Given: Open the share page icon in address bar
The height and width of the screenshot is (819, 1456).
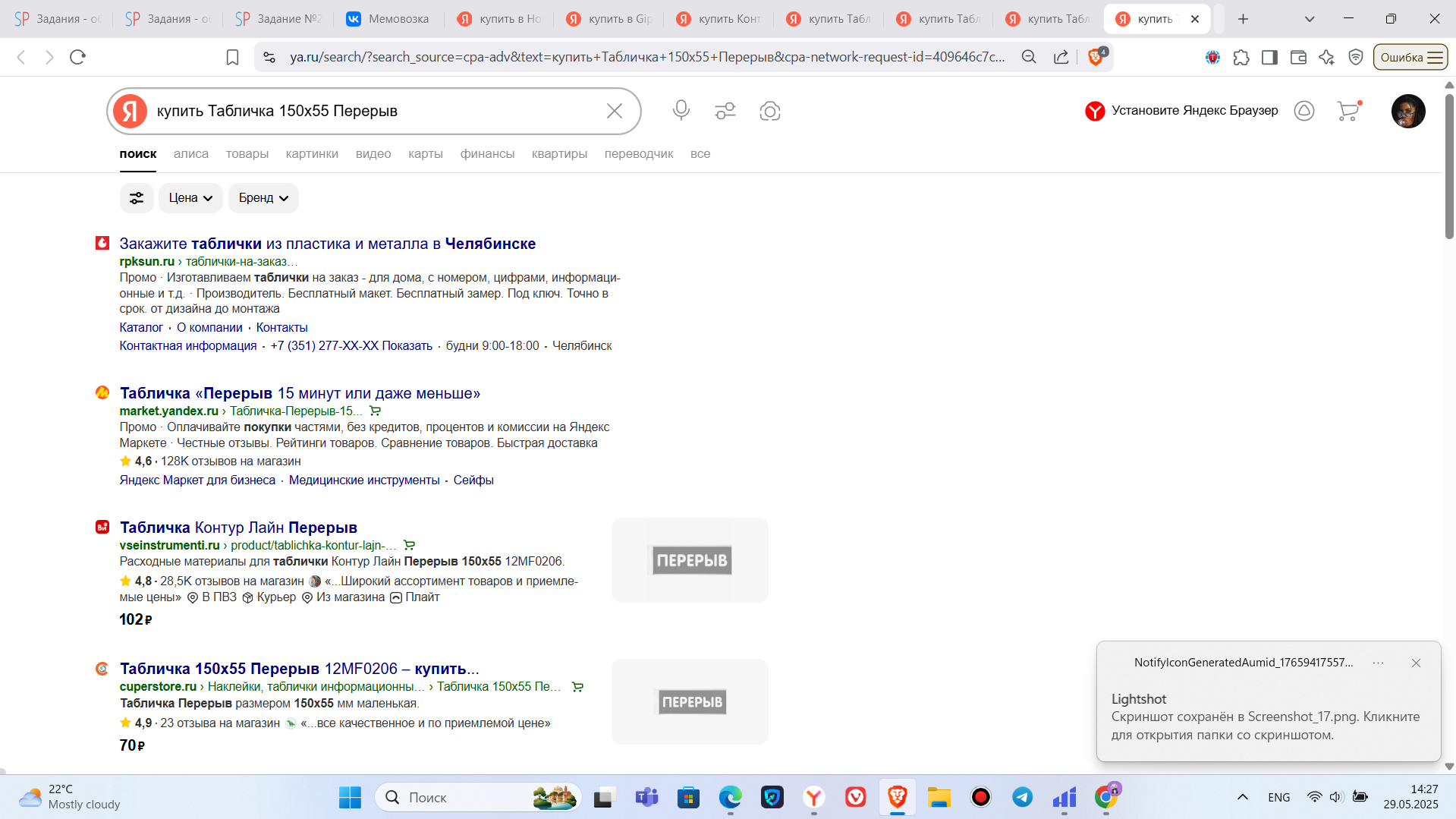Looking at the screenshot, I should click(x=1061, y=57).
